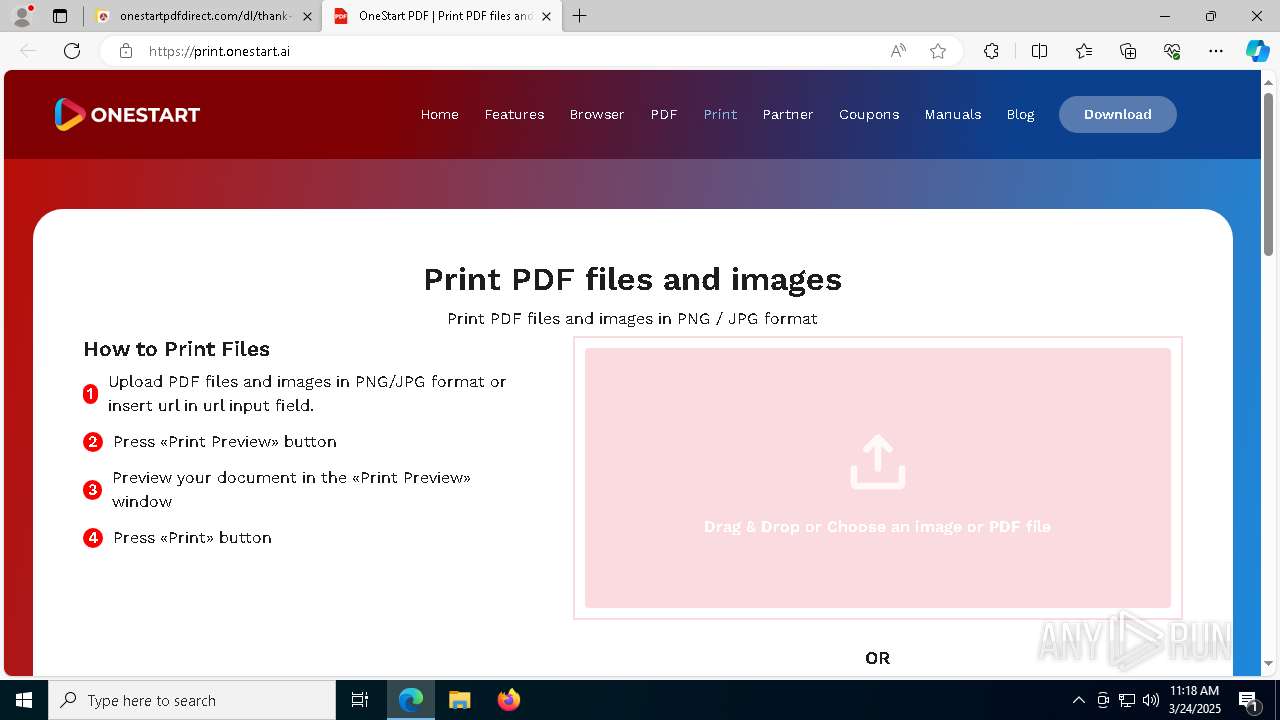Open Task View on the taskbar
Image resolution: width=1280 pixels, height=720 pixels.
tap(360, 700)
